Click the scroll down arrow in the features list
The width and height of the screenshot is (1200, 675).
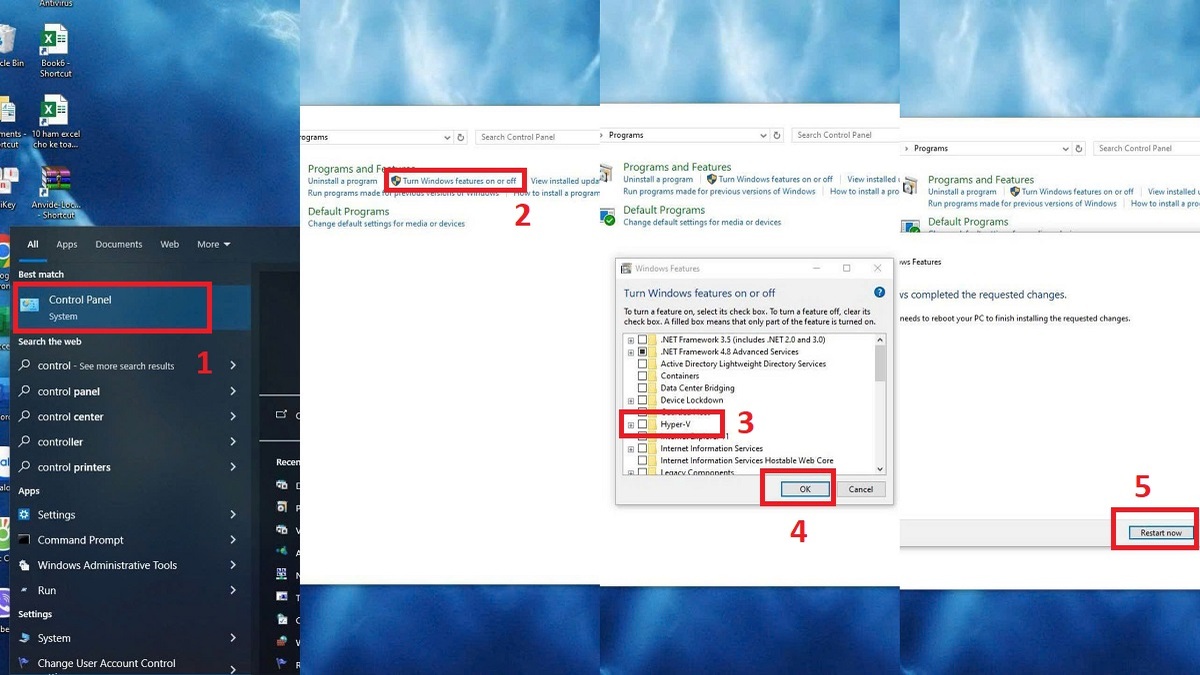click(x=880, y=469)
